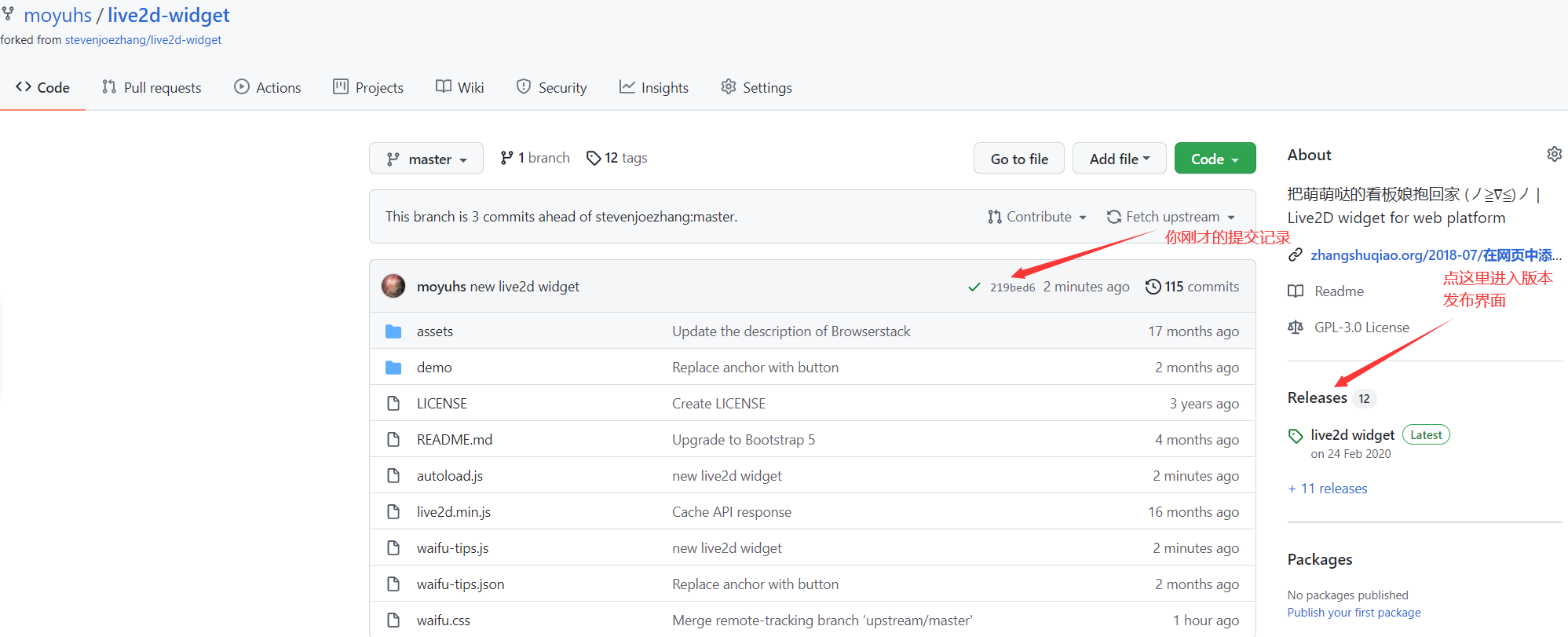The image size is (1568, 637).
Task: Click the file icon beside README.md
Action: pos(393,440)
